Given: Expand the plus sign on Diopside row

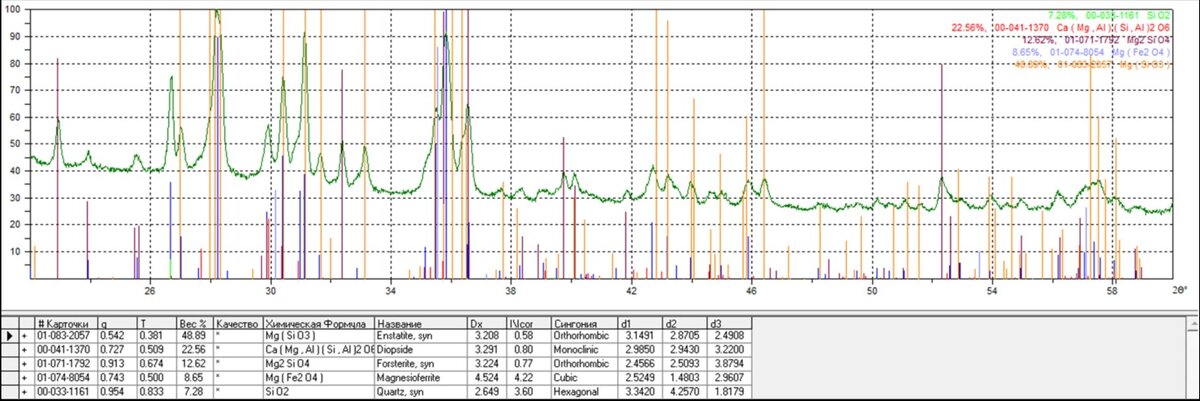Looking at the screenshot, I should pos(26,352).
